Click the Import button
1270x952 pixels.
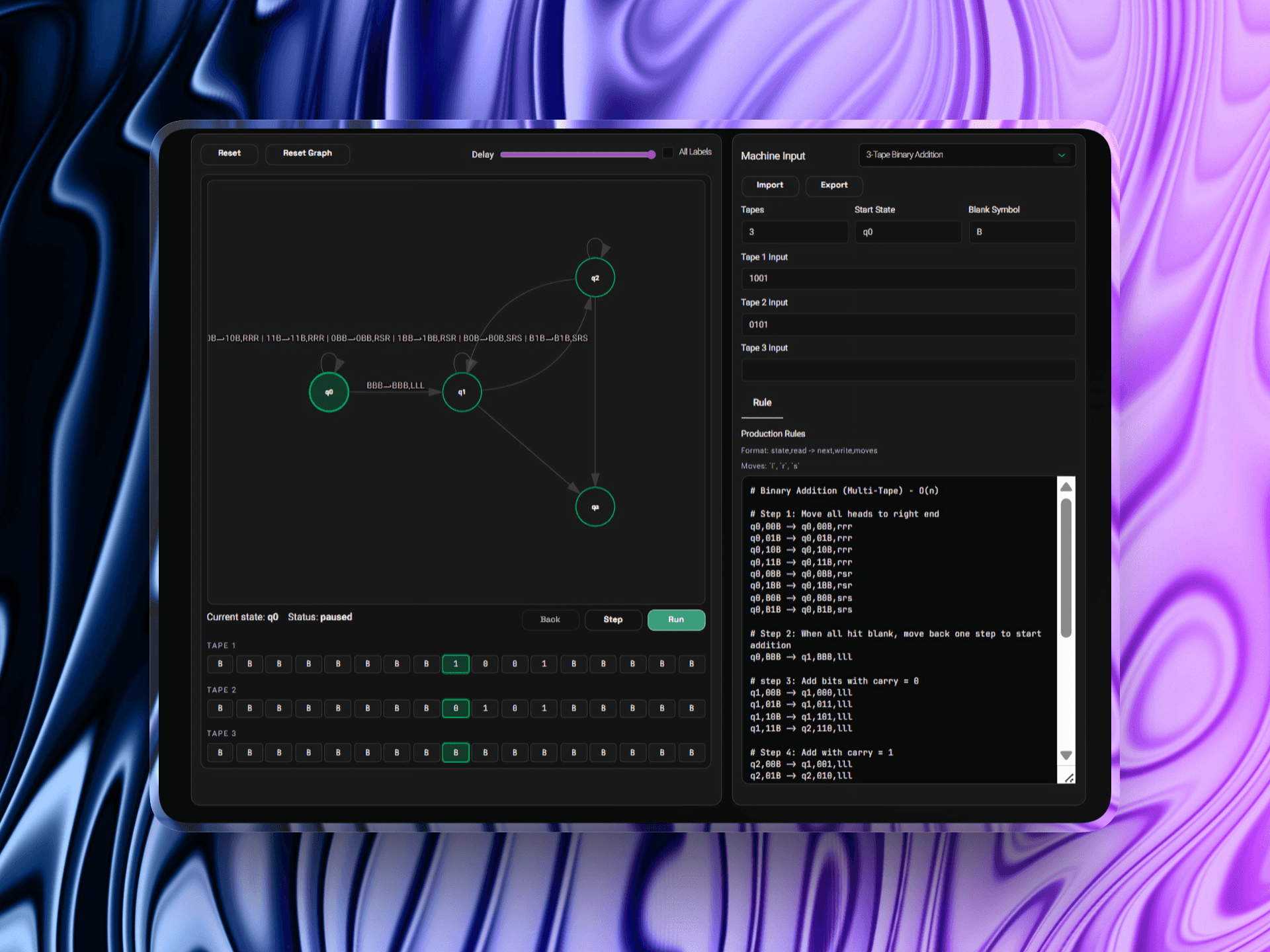click(x=769, y=186)
